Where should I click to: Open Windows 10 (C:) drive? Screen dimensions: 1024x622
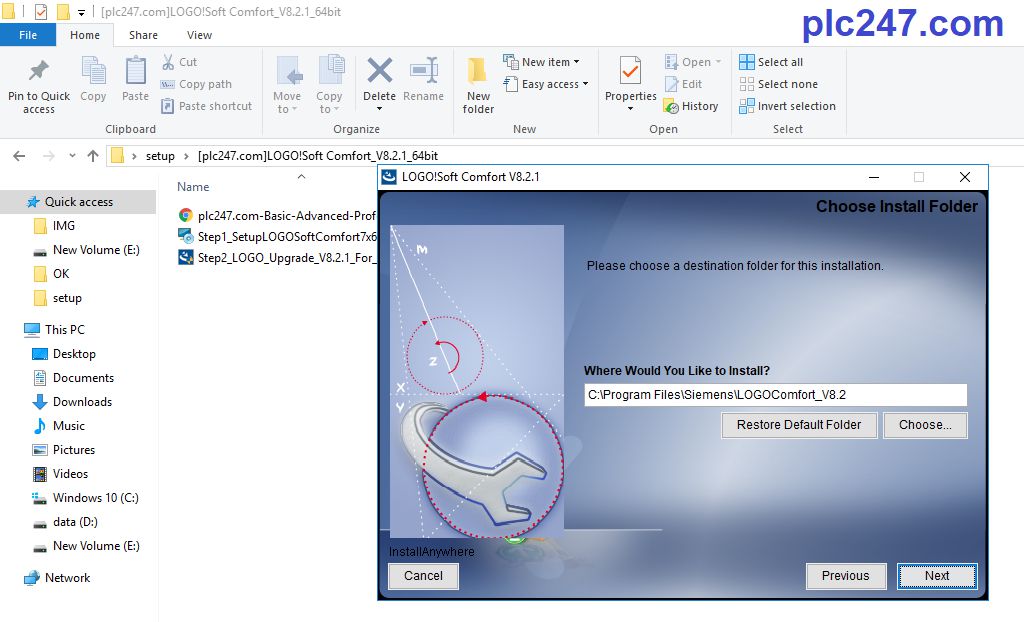pyautogui.click(x=95, y=498)
